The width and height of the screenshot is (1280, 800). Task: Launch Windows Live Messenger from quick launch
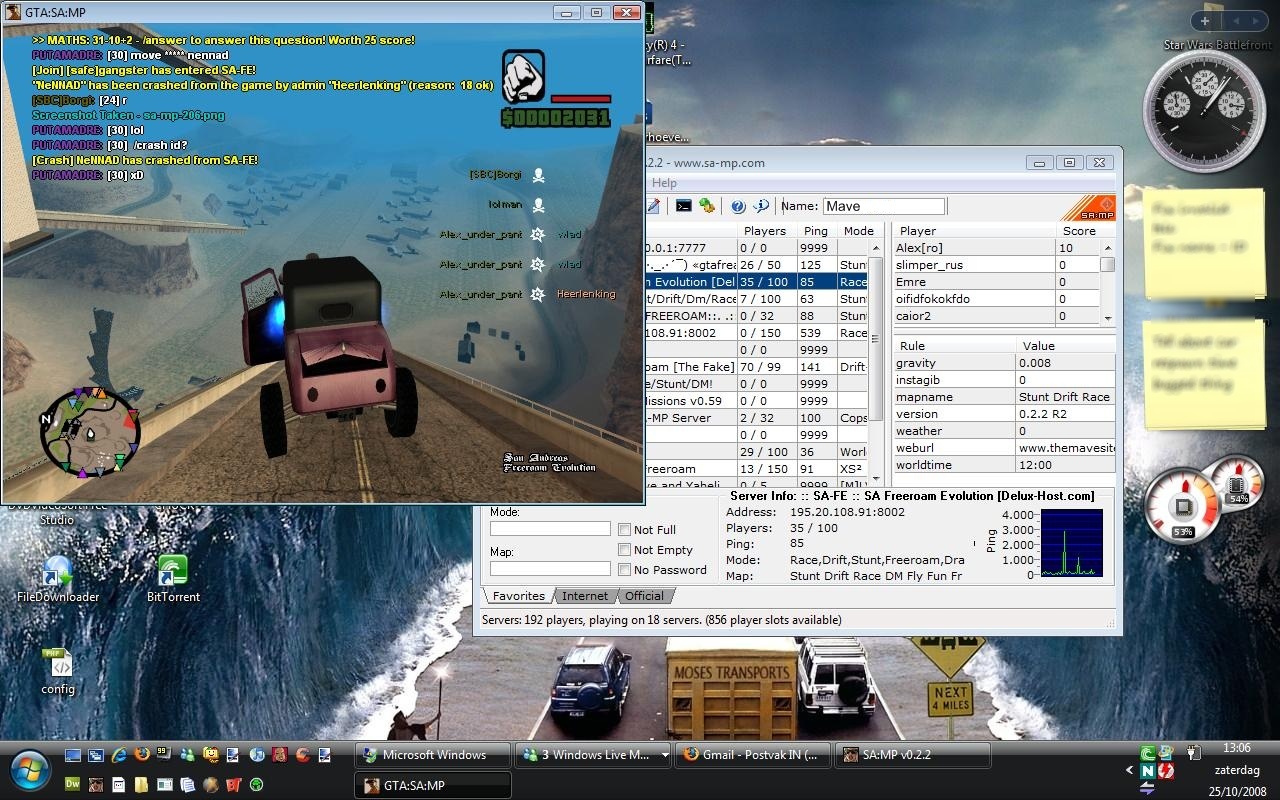[187, 755]
